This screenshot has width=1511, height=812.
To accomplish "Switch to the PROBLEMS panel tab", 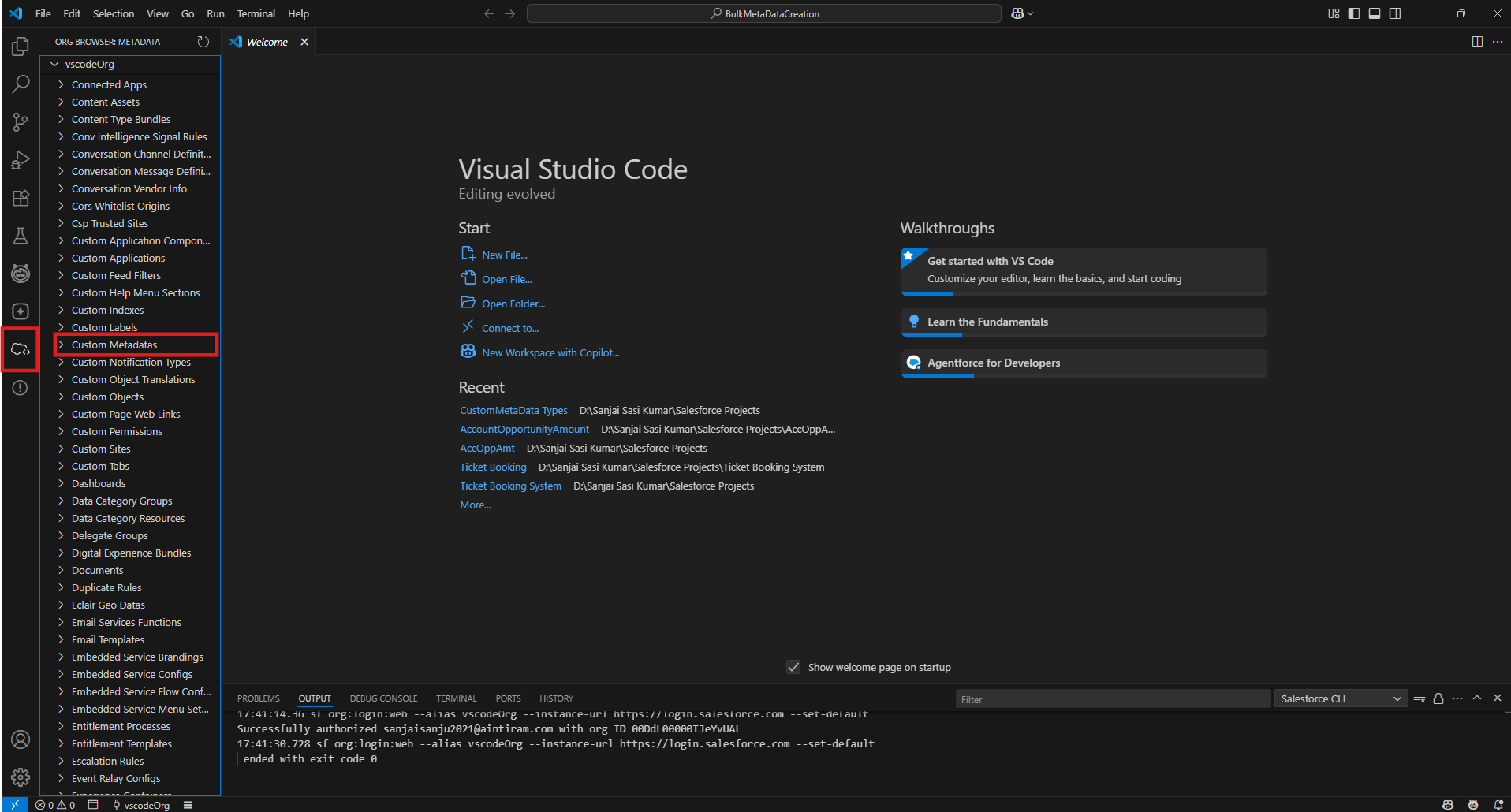I will pos(258,698).
